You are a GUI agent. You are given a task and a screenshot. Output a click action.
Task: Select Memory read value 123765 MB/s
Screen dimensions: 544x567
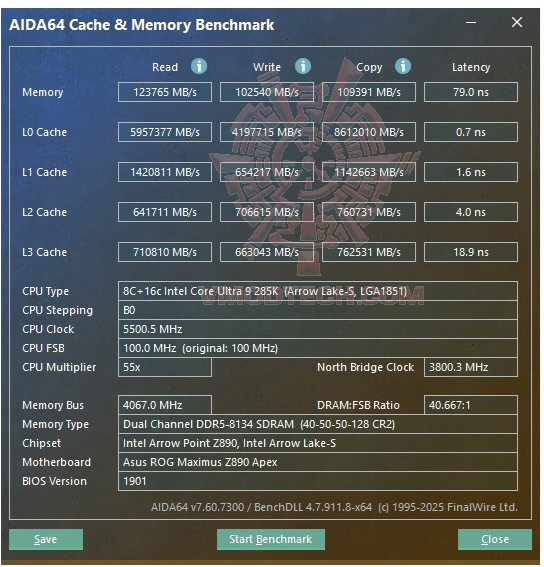click(x=165, y=92)
